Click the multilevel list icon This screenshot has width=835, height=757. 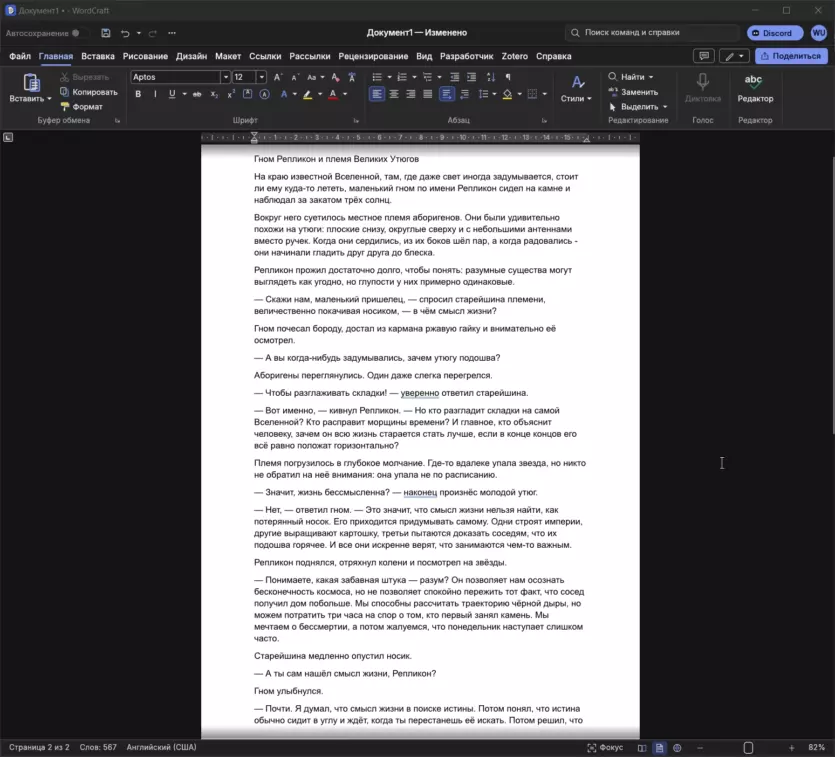tap(427, 77)
